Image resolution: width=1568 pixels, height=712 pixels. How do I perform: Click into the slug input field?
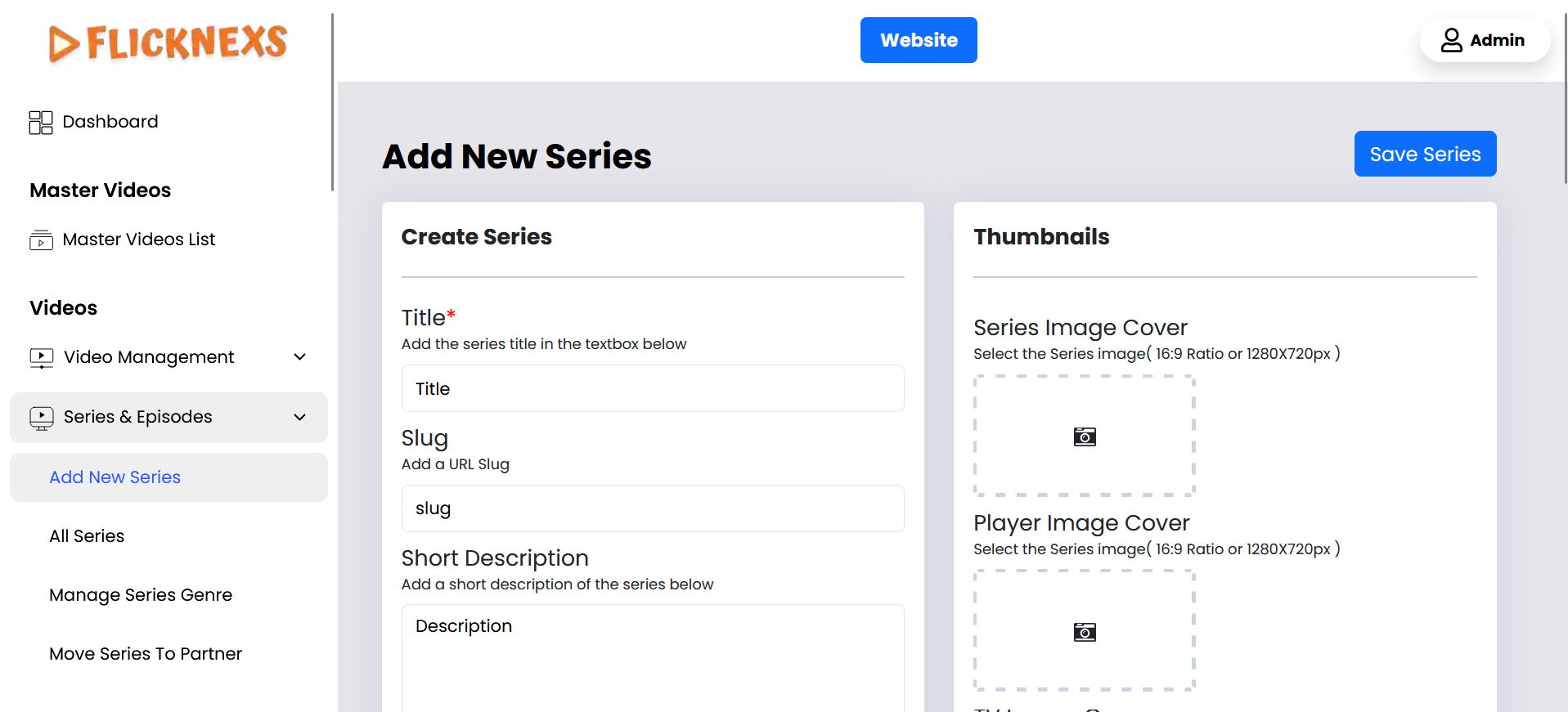coord(653,508)
